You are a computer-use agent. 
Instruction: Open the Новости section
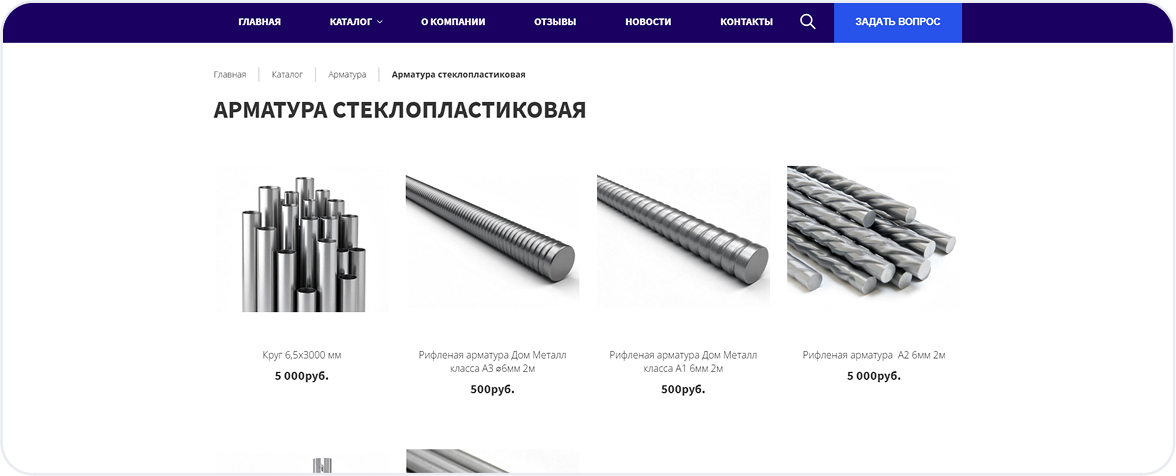[x=648, y=22]
